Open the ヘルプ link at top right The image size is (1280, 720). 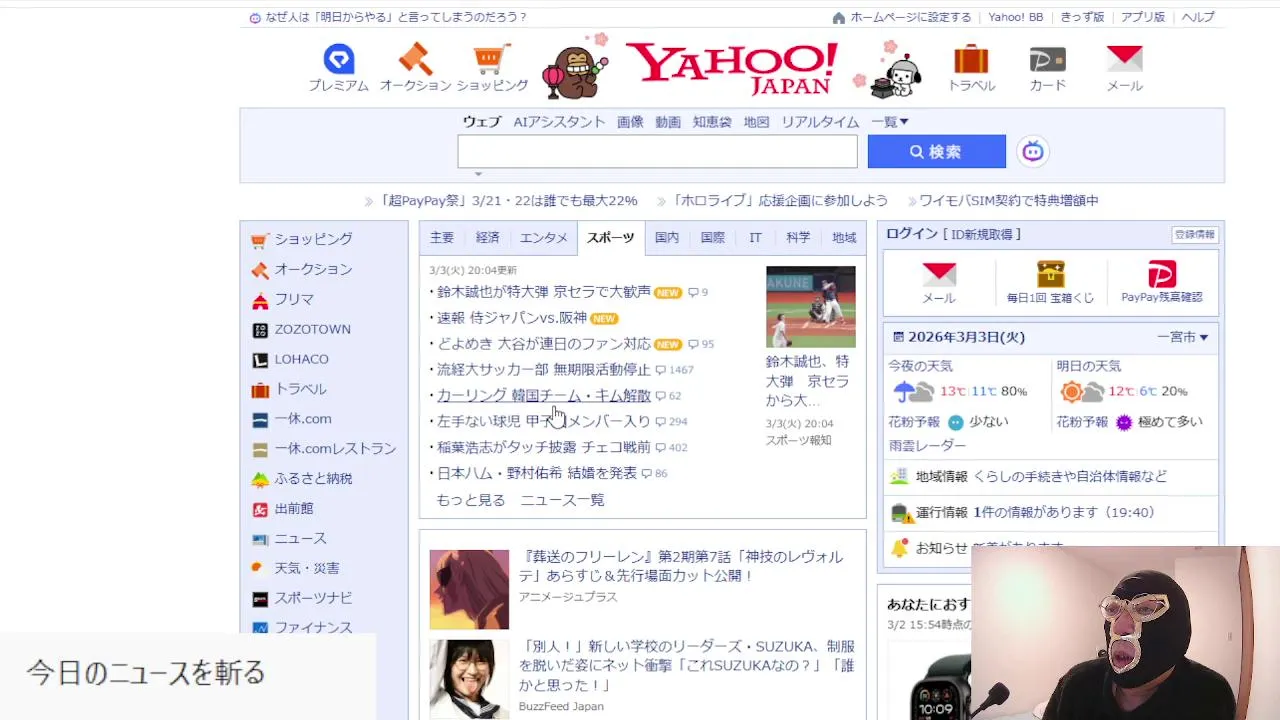(1198, 17)
